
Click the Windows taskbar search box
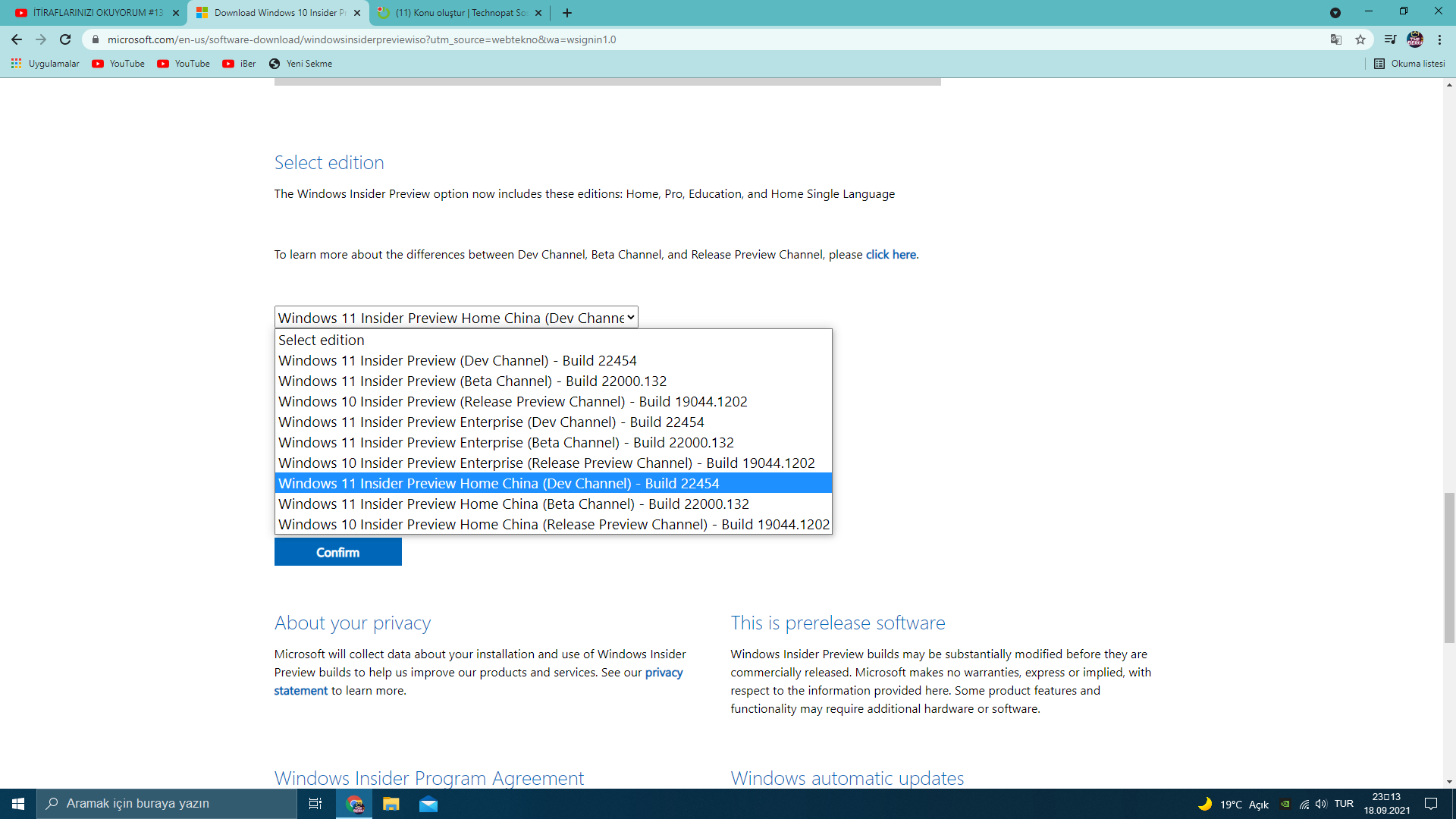167,804
